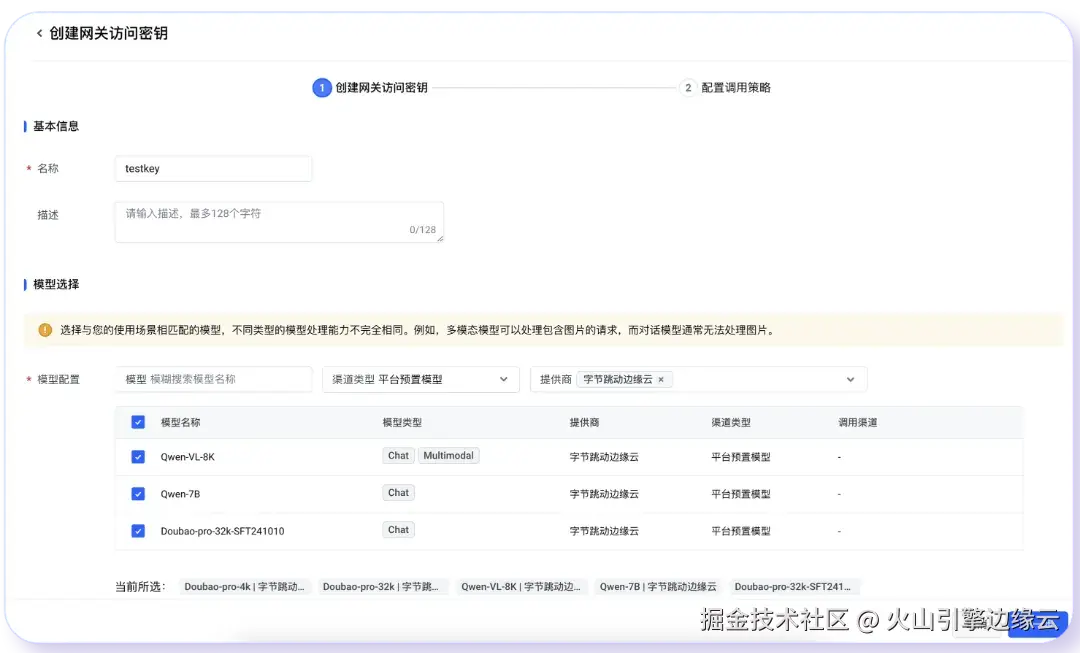Click the 描述 description text area

[x=278, y=222]
